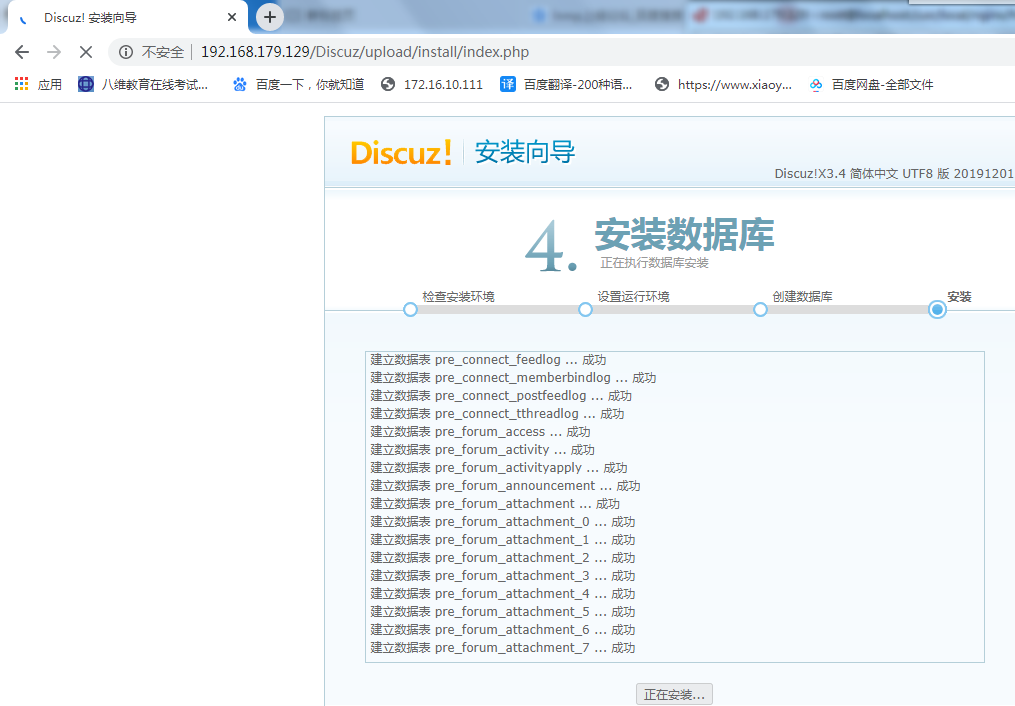Click the pre_connect_memberbindlog log line

(513, 378)
